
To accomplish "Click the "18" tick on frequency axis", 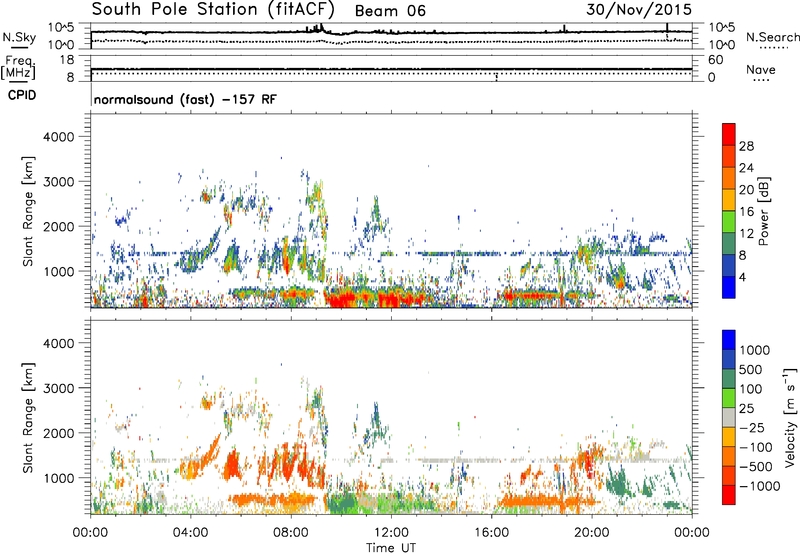I will 67,60.
